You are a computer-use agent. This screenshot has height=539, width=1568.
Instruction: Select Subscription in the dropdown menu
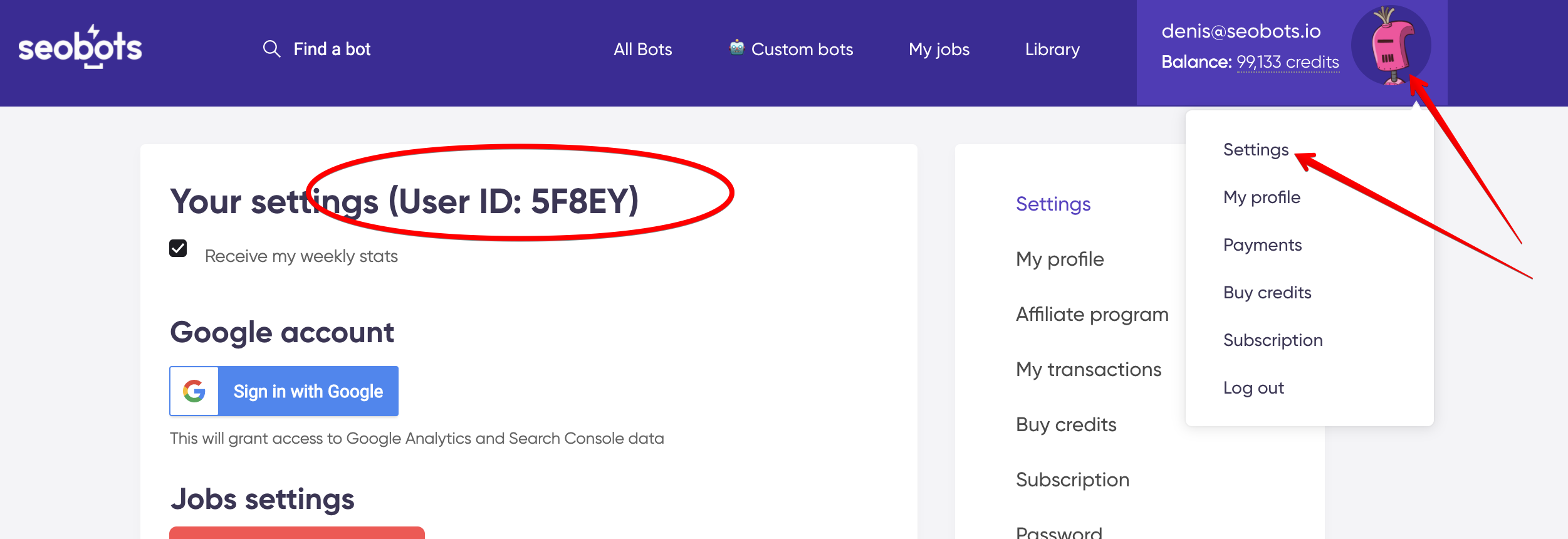click(x=1273, y=340)
